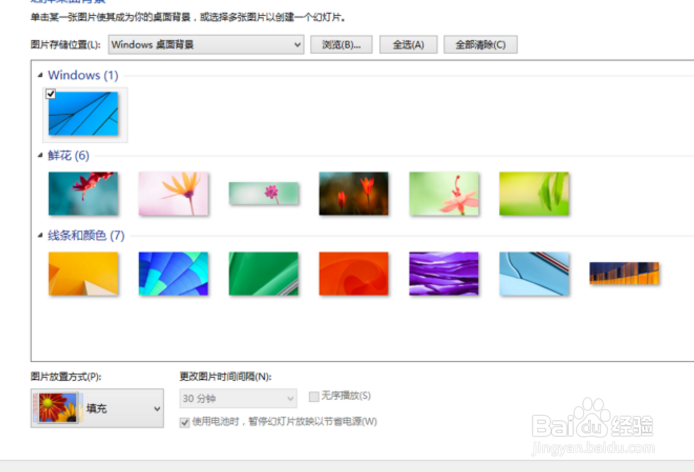Choose the orange and blue panoramic wallpaper
This screenshot has width=694, height=472.
pyautogui.click(x=625, y=273)
